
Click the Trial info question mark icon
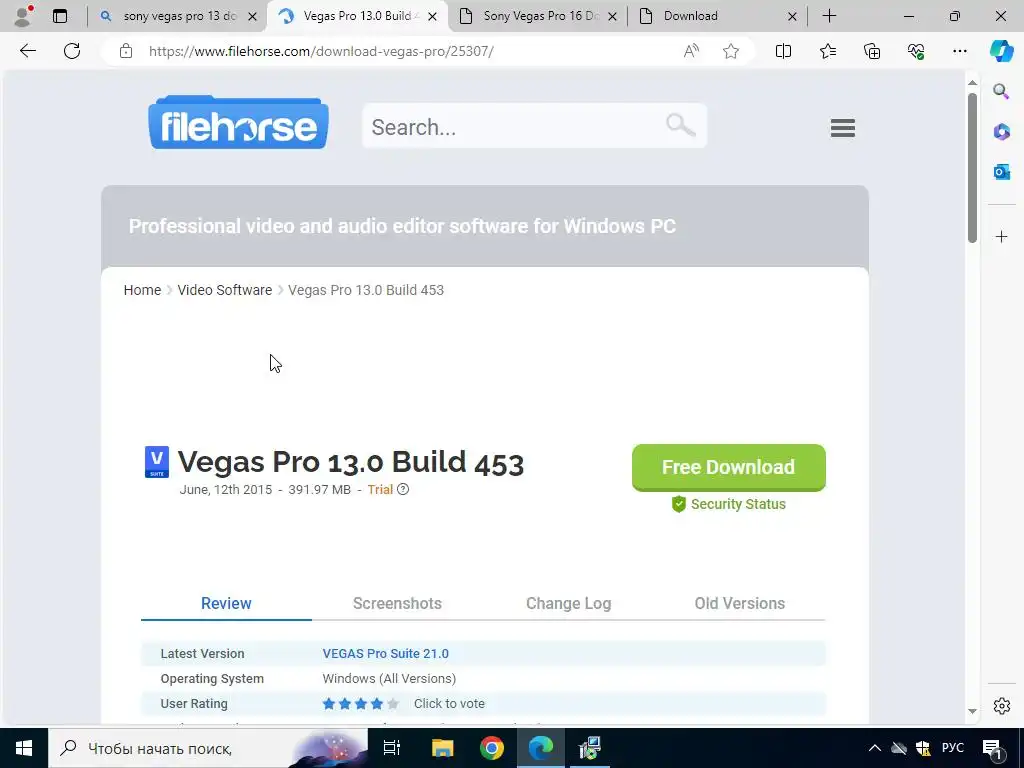(x=403, y=489)
